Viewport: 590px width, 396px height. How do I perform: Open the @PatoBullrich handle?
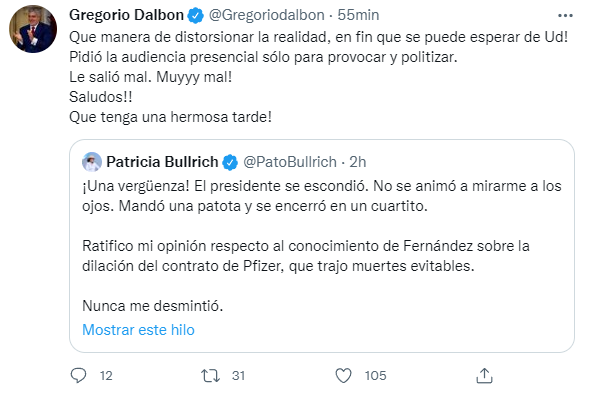tap(290, 162)
